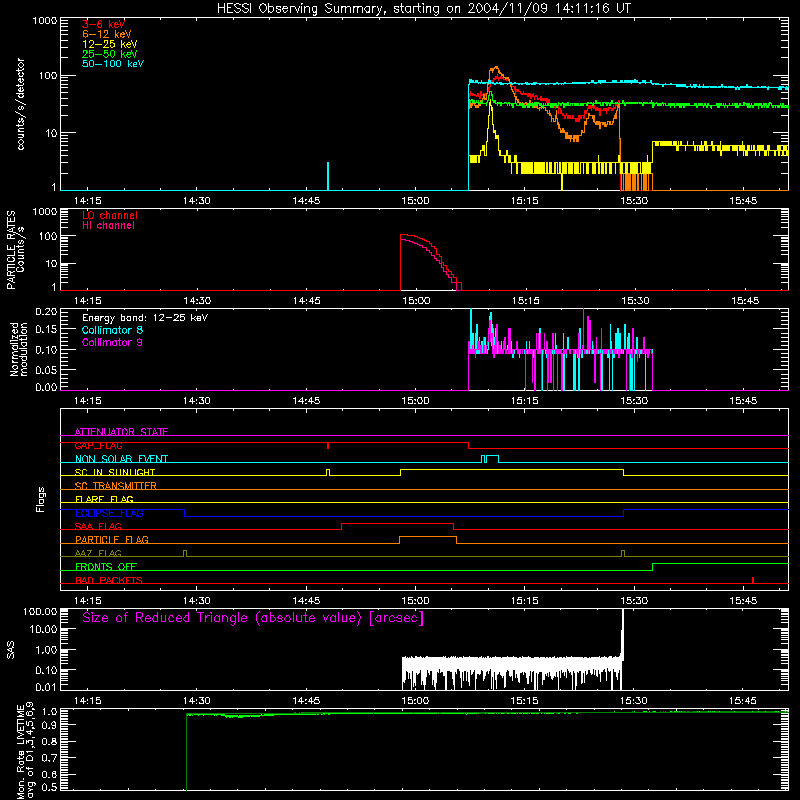The width and height of the screenshot is (800, 800).
Task: Click the ATTENUATOR_STATE flag label
Action: click(x=121, y=432)
